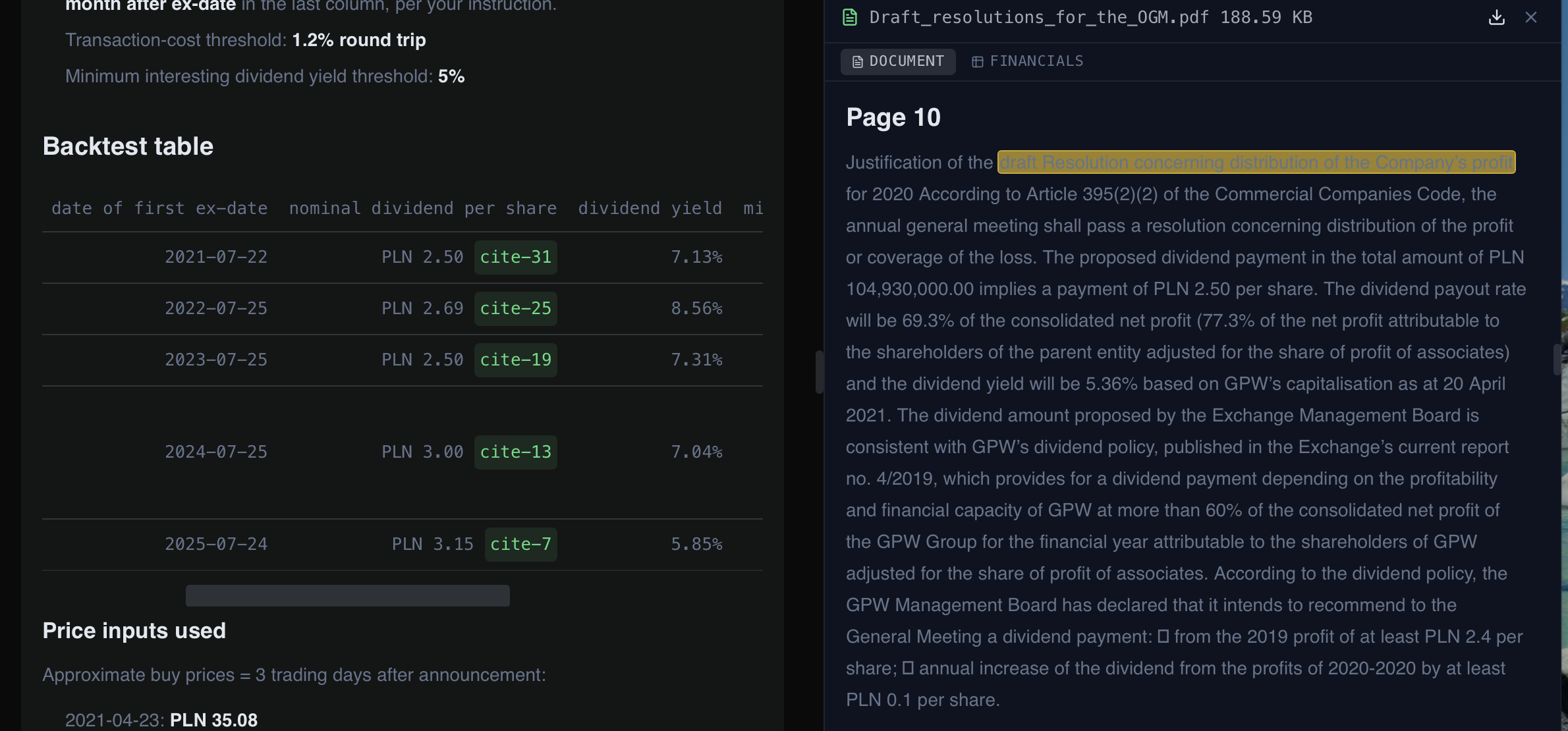Click the 8.56% dividend yield value
1568x731 pixels.
click(x=696, y=308)
